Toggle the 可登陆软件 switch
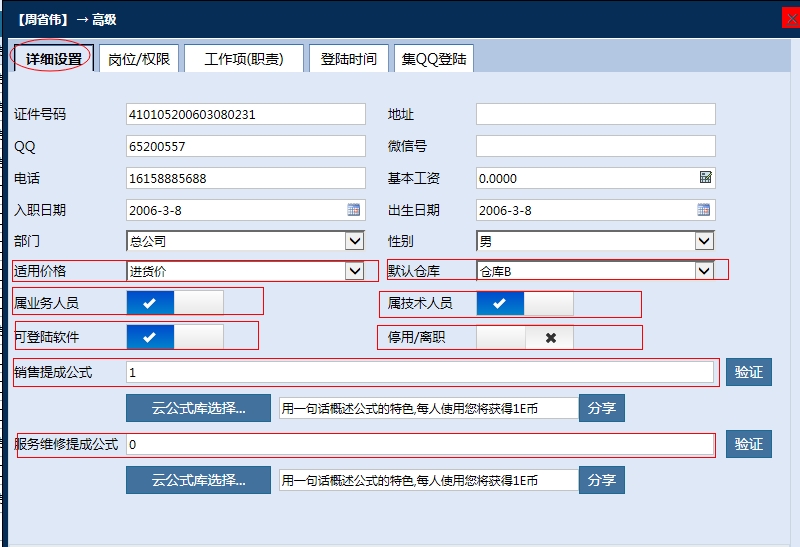This screenshot has width=800, height=547. 175,337
